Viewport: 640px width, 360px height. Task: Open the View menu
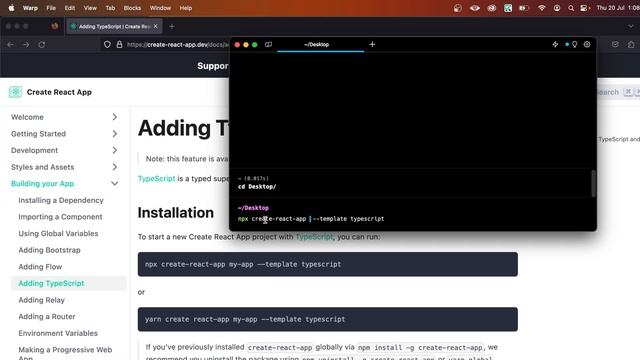90,8
